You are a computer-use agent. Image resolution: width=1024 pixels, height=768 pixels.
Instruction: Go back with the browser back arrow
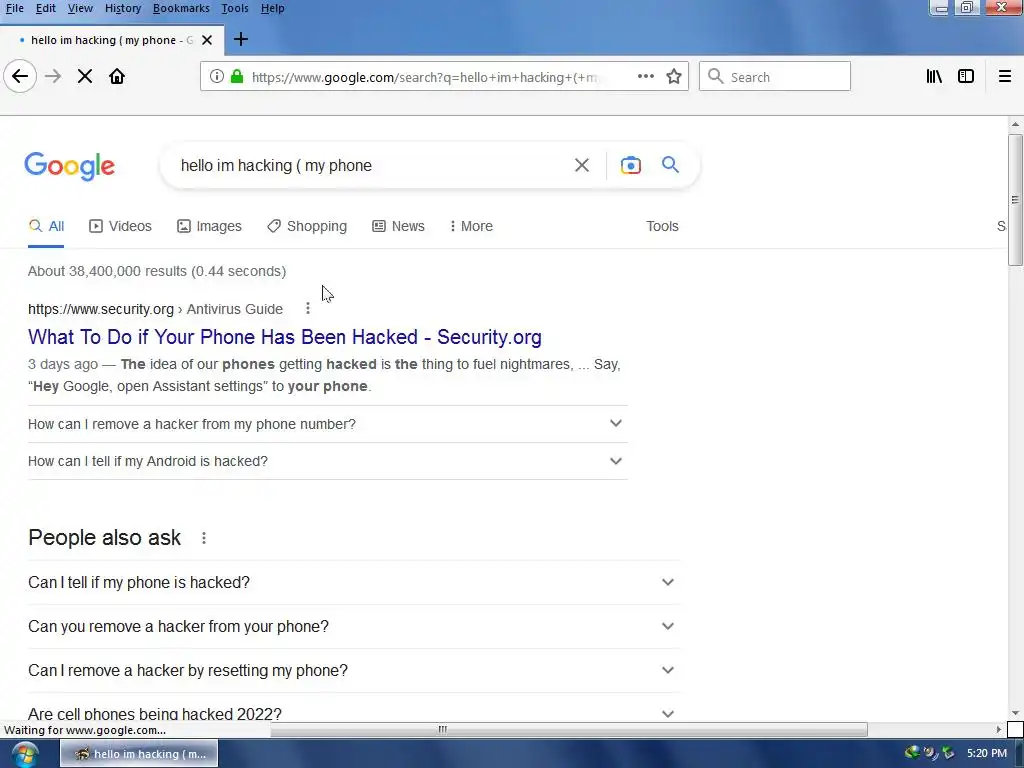[20, 76]
